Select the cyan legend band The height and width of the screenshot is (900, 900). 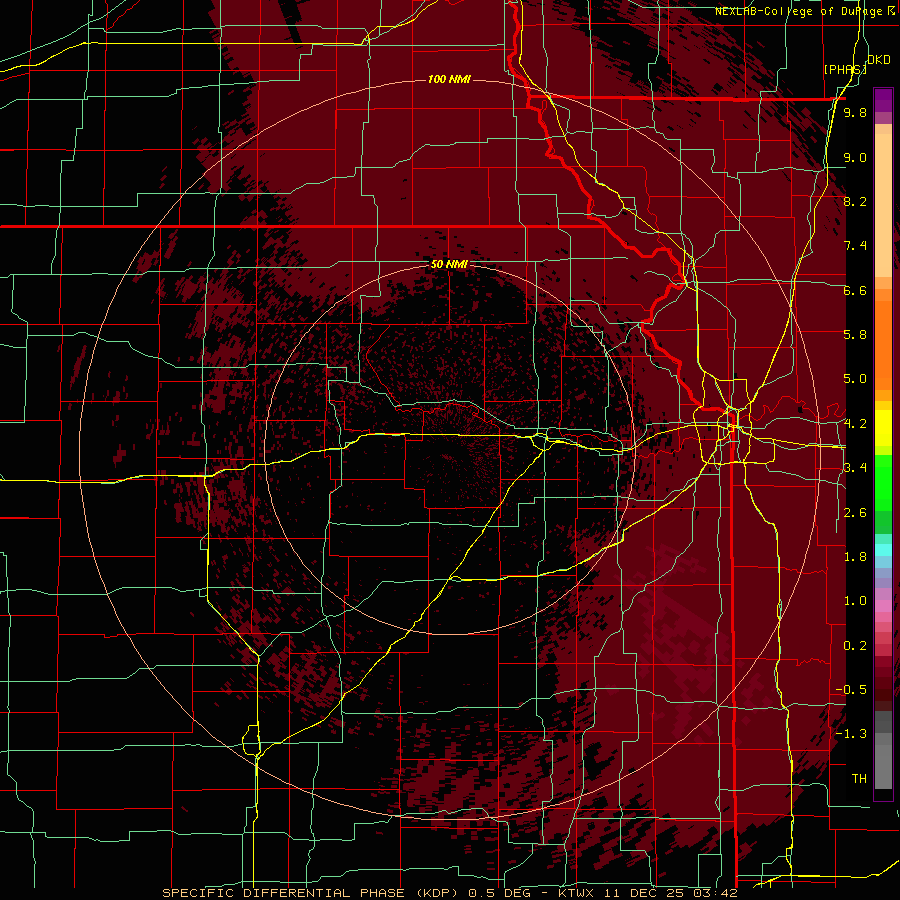(883, 550)
